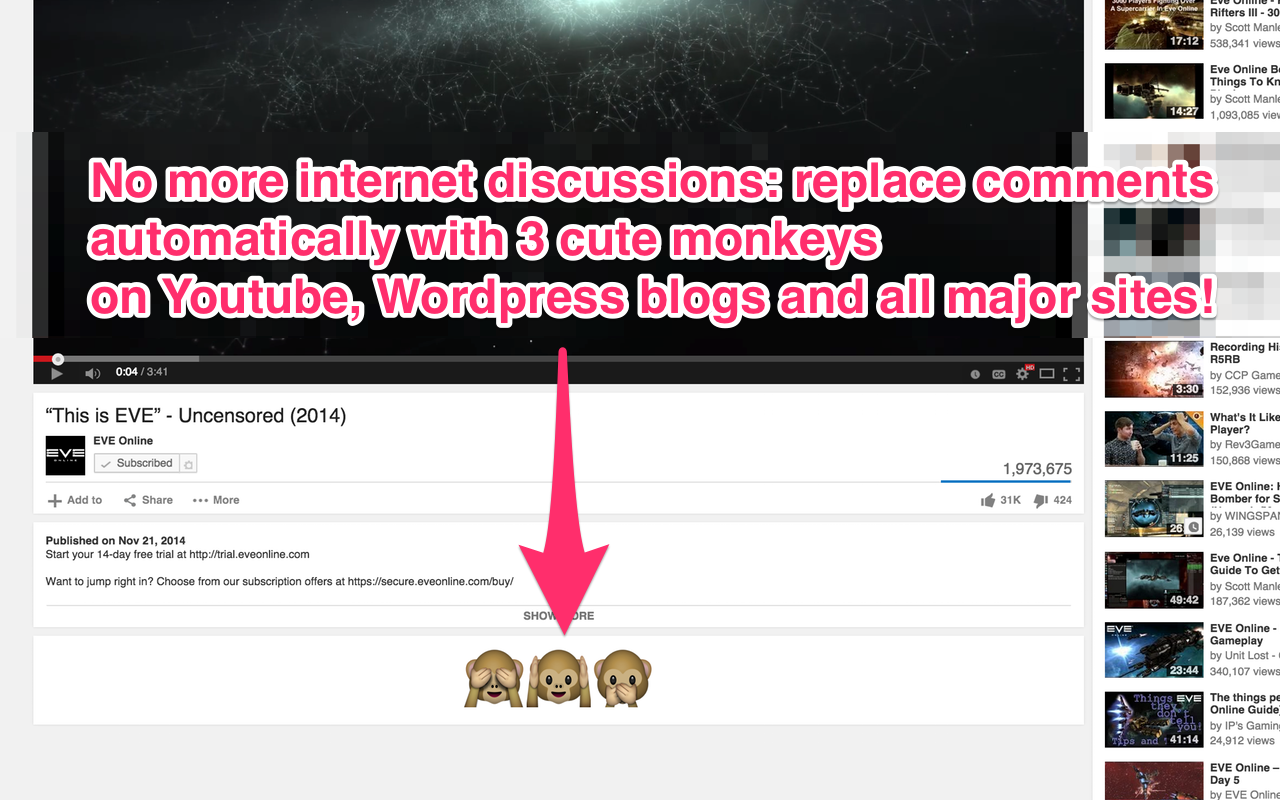This screenshot has width=1280, height=800.
Task: Open 17:12 Rifters III video thumbnail
Action: point(1154,25)
